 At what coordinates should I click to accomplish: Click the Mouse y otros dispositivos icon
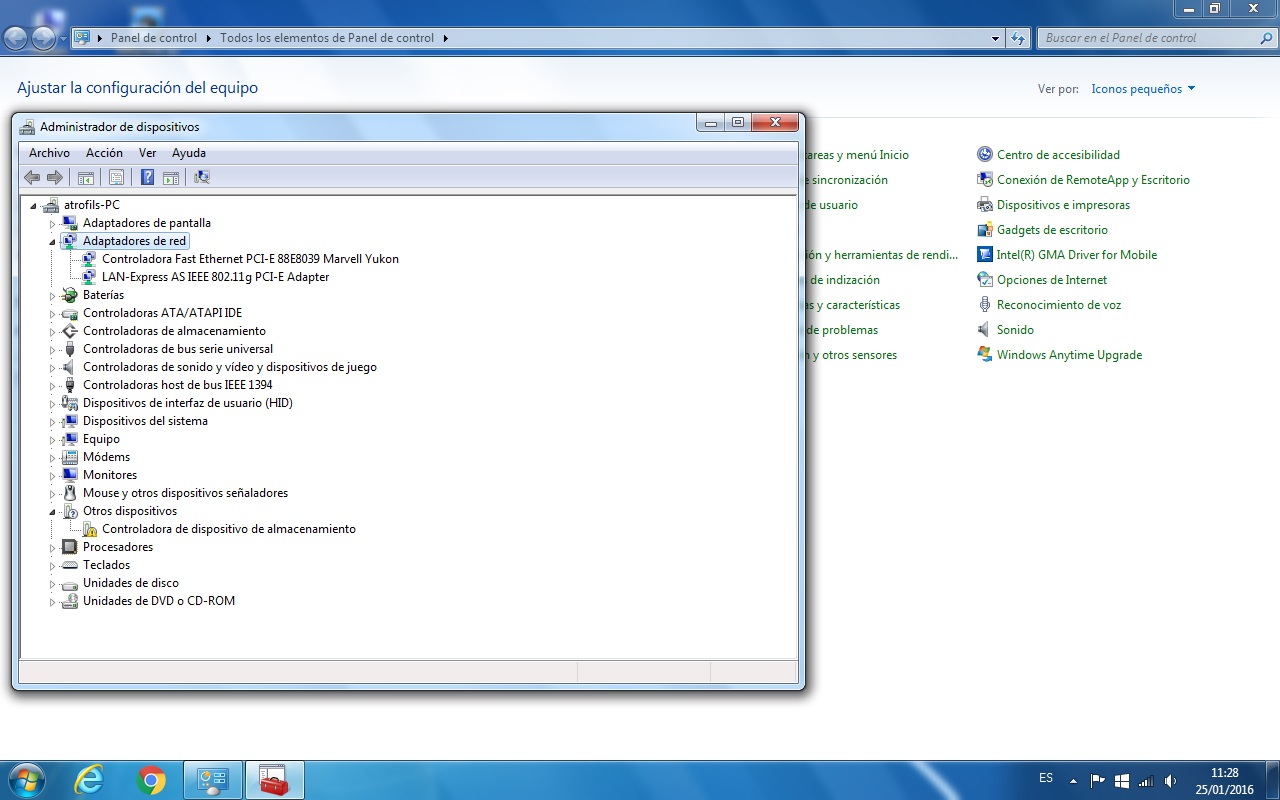[70, 493]
